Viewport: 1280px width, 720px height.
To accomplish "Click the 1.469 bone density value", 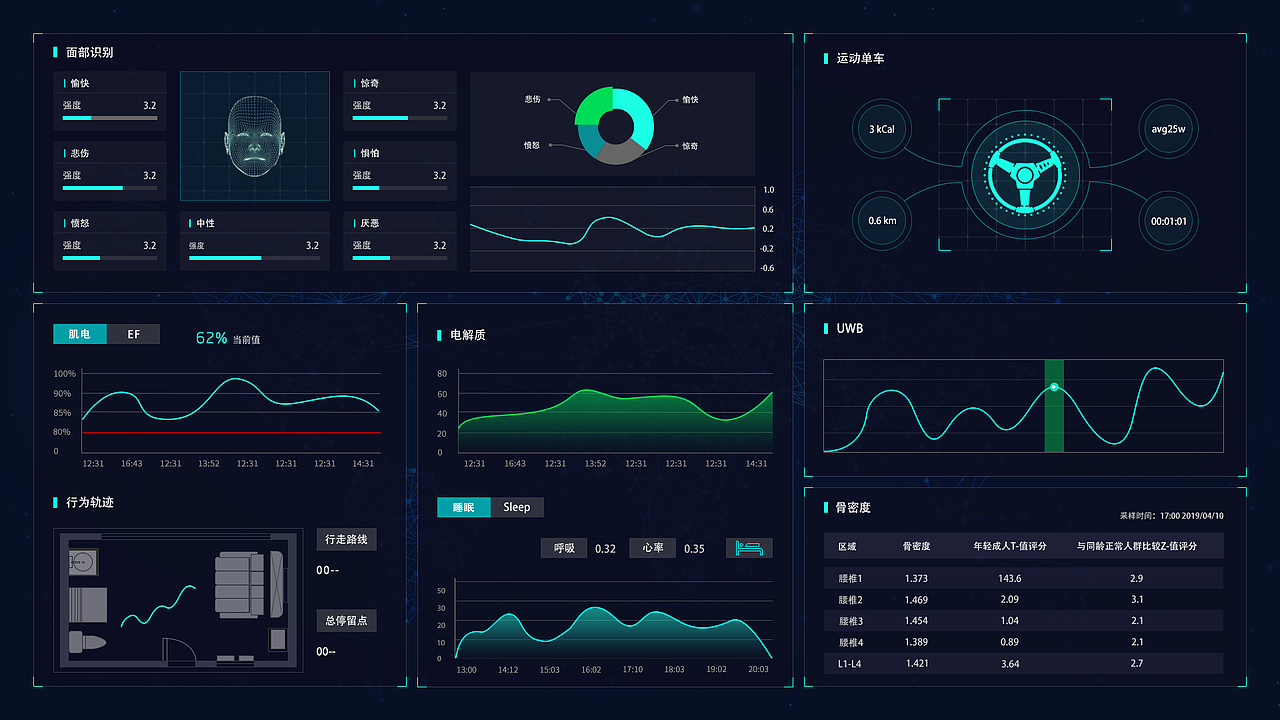I will 916,600.
